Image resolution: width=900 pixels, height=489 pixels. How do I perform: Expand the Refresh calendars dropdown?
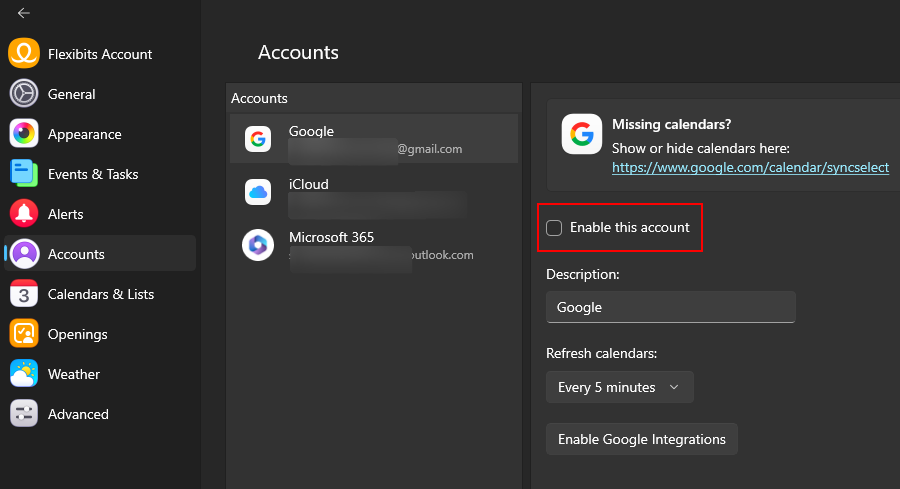(619, 387)
